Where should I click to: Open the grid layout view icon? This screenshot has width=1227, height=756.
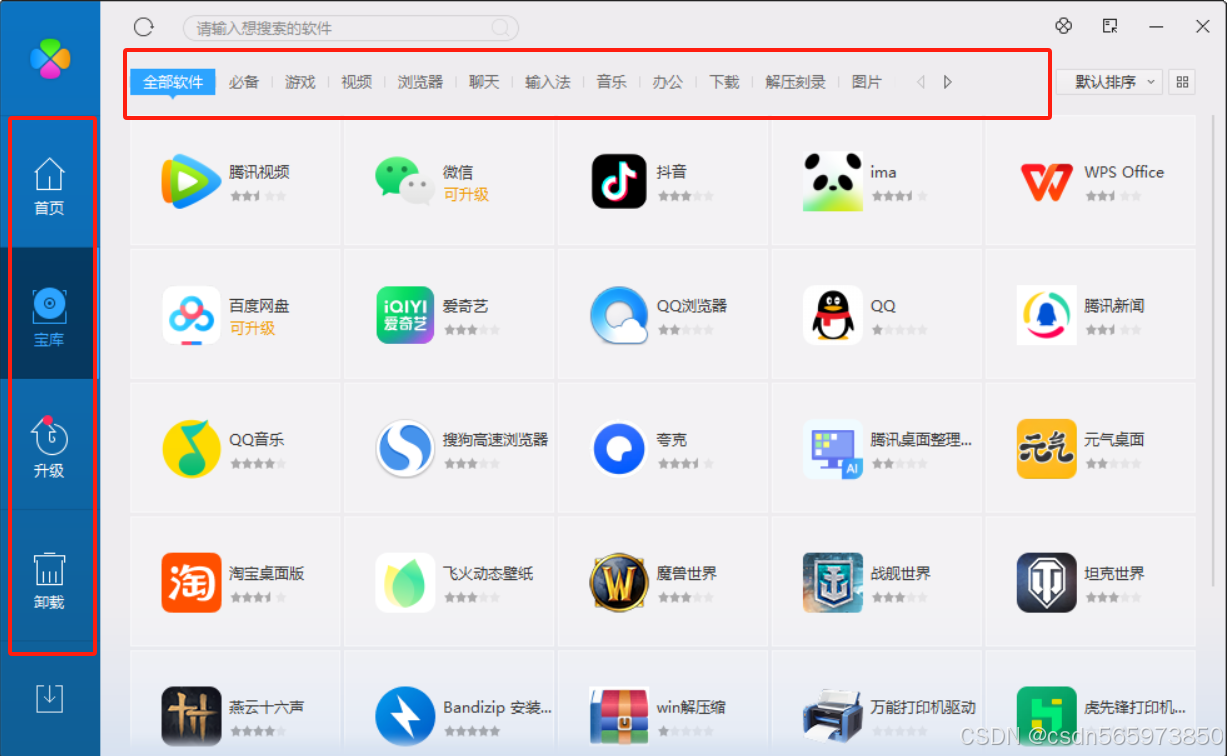click(1182, 82)
